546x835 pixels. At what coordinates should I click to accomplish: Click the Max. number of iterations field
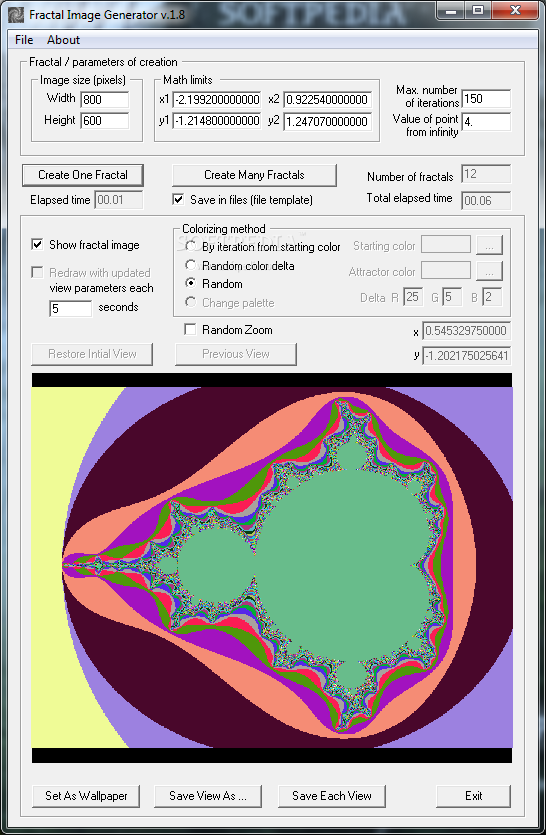click(x=486, y=99)
